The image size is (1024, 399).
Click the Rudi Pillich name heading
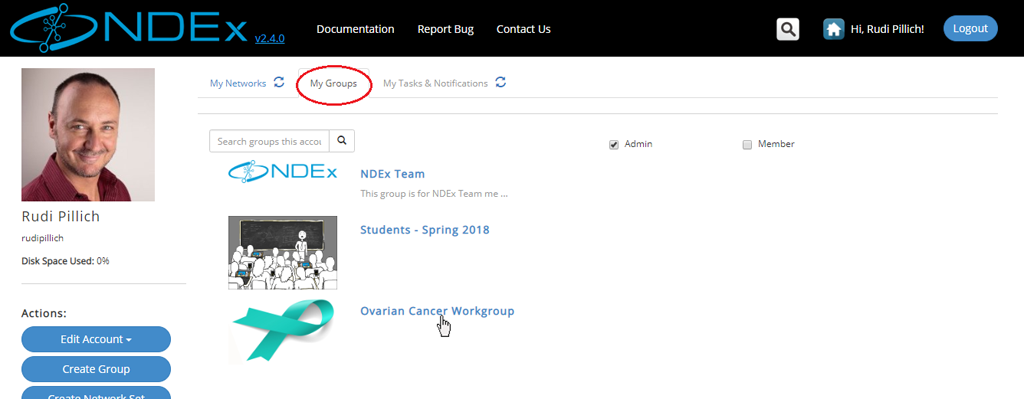coord(61,217)
